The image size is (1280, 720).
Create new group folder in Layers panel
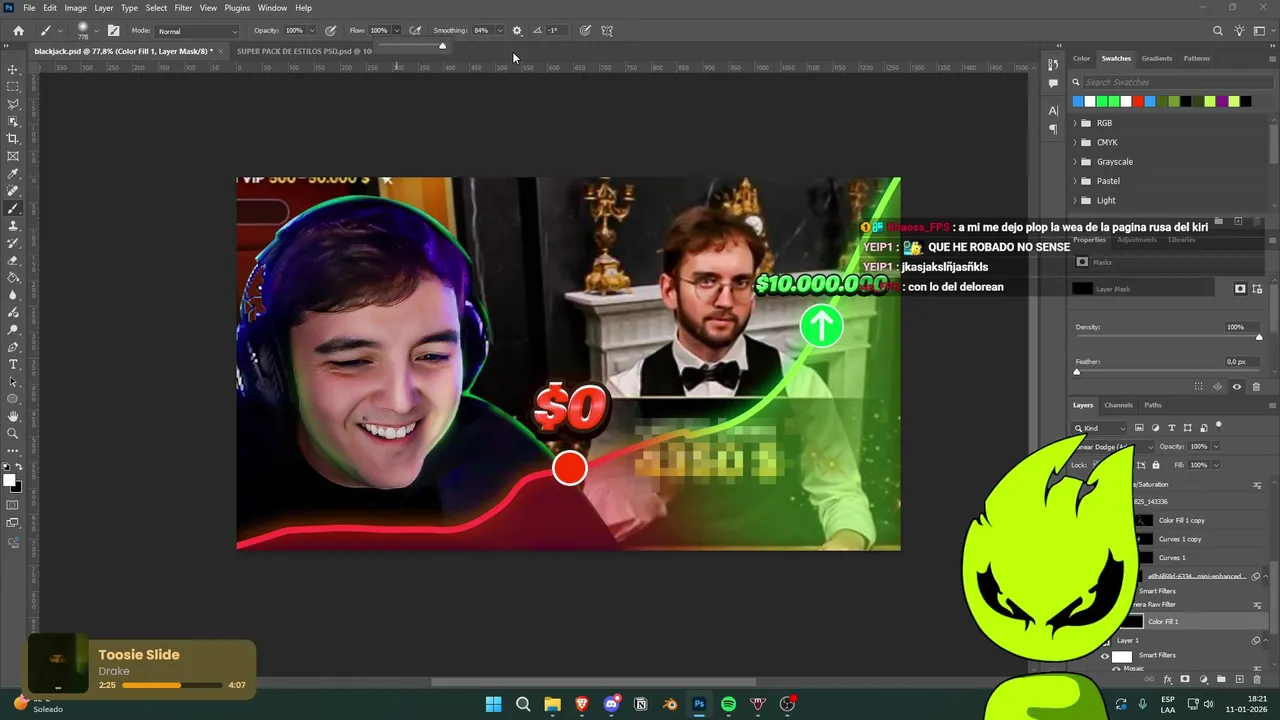[1220, 679]
